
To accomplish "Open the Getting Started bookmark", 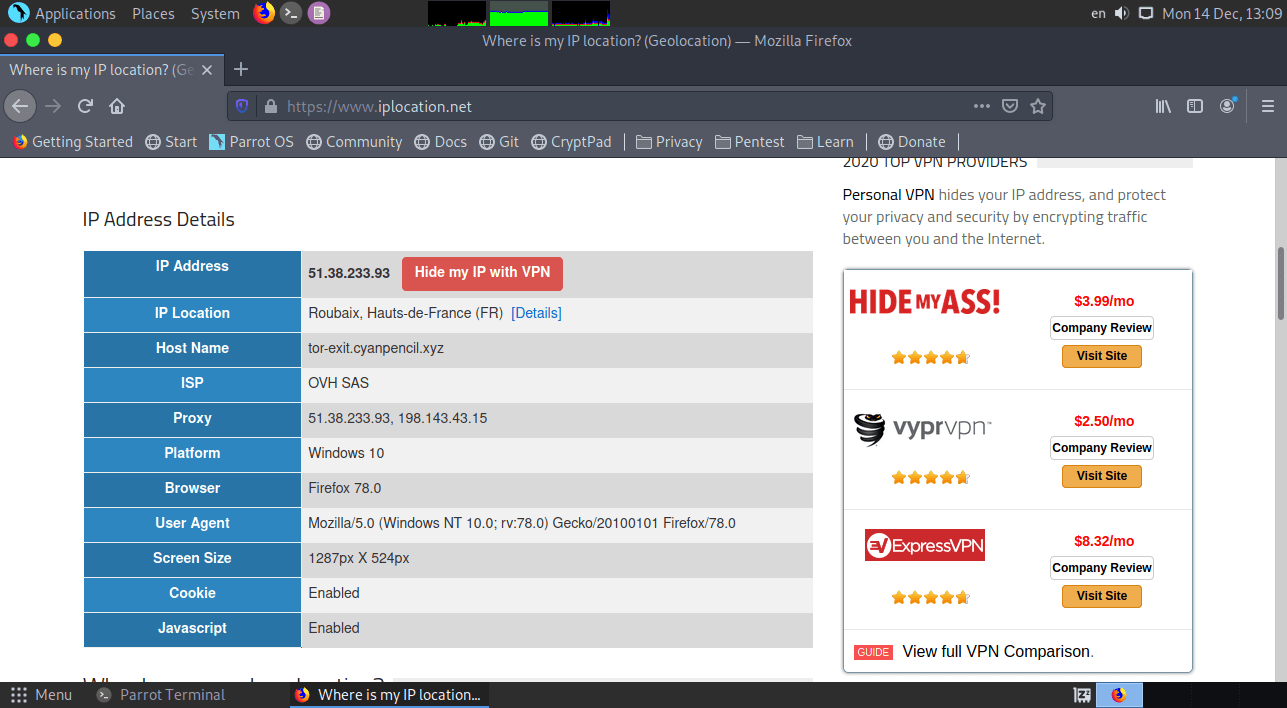I will 73,142.
